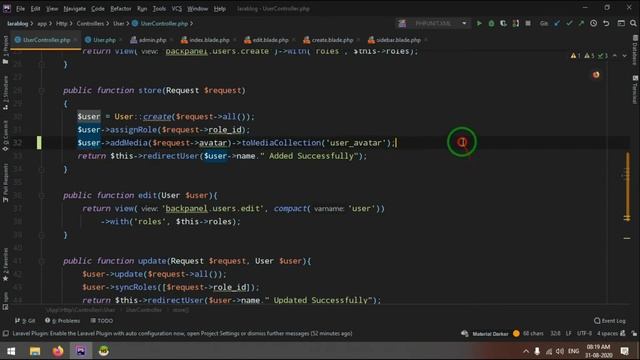Switch to the sidebar.blade.php tab

pyautogui.click(x=398, y=40)
